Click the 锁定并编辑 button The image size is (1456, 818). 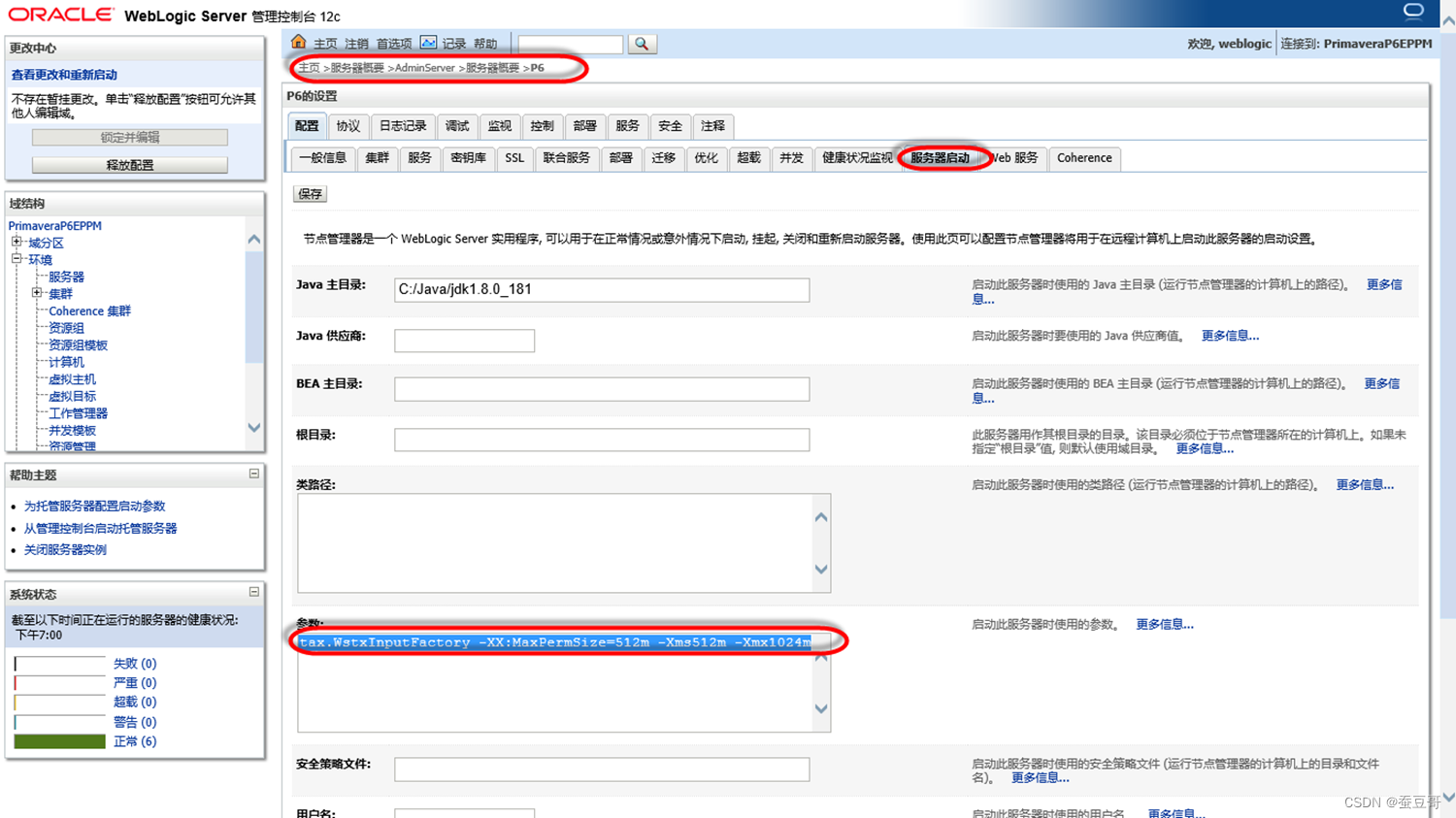pos(130,138)
